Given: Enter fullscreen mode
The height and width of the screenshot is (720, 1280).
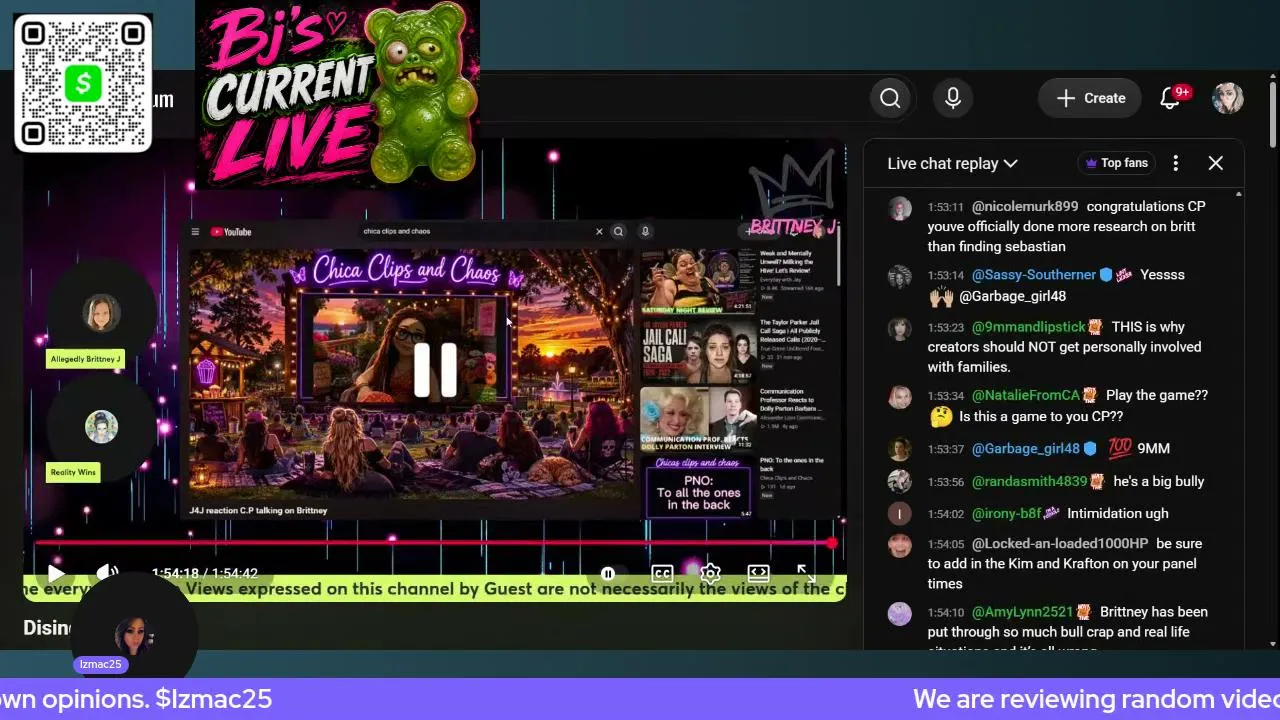Looking at the screenshot, I should coord(806,573).
